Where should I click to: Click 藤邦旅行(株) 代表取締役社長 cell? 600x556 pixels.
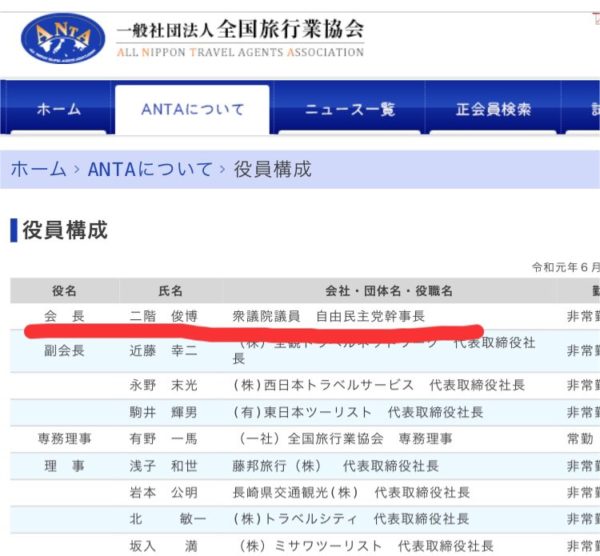pos(336,466)
